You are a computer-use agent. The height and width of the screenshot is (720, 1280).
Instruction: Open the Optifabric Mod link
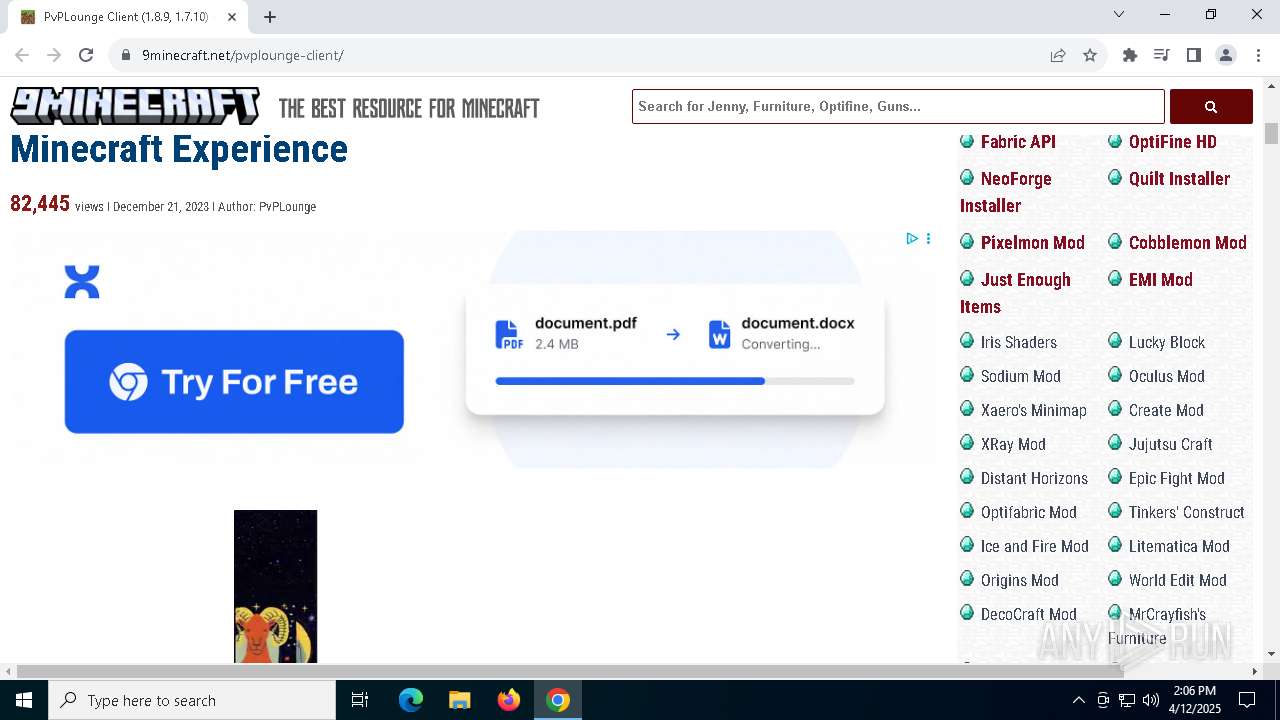click(x=1029, y=512)
